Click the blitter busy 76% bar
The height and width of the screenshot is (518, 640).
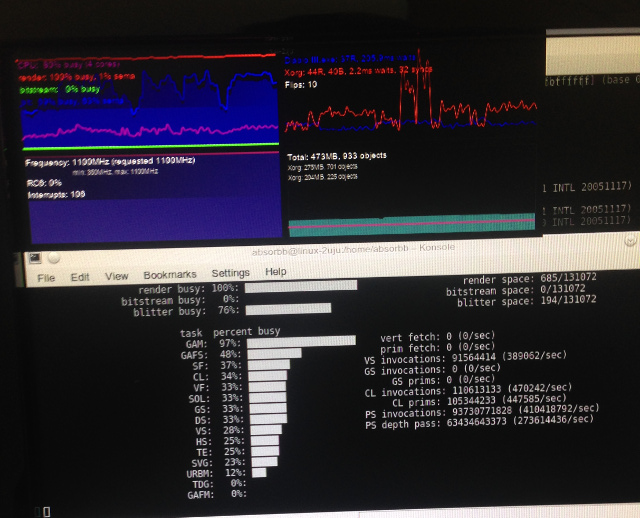coord(288,310)
